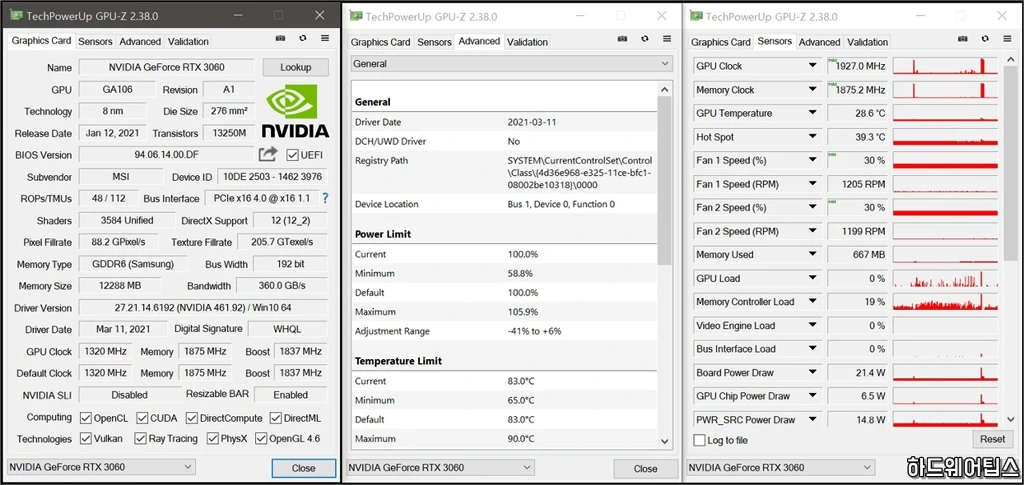Open the General category dropdown

point(511,64)
